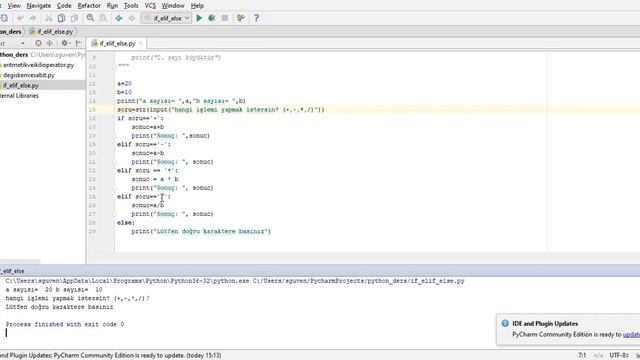Click the Copy toolbar icon
The height and width of the screenshot is (360, 640).
tap(61, 18)
